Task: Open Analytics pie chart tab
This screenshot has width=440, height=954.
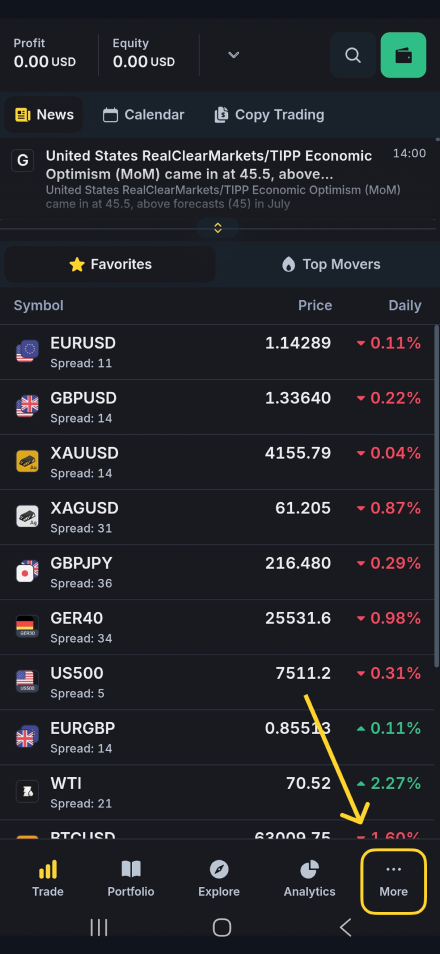Action: click(310, 879)
